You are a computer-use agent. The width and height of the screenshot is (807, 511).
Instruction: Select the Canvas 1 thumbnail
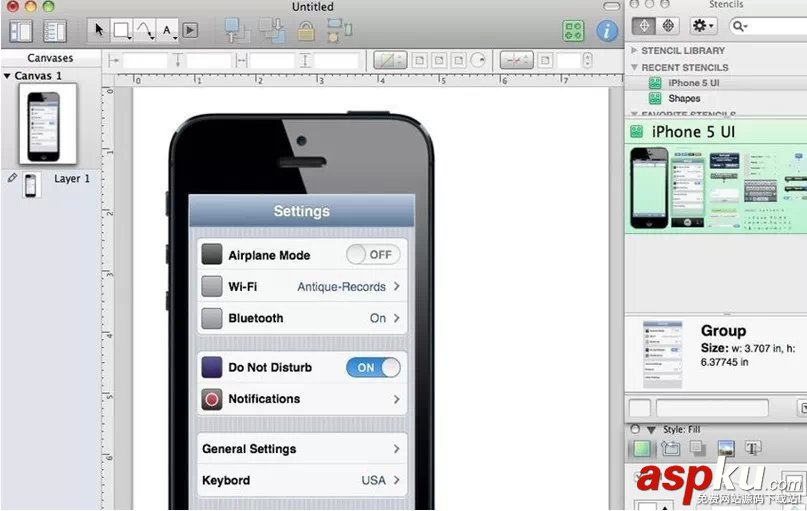[47, 124]
